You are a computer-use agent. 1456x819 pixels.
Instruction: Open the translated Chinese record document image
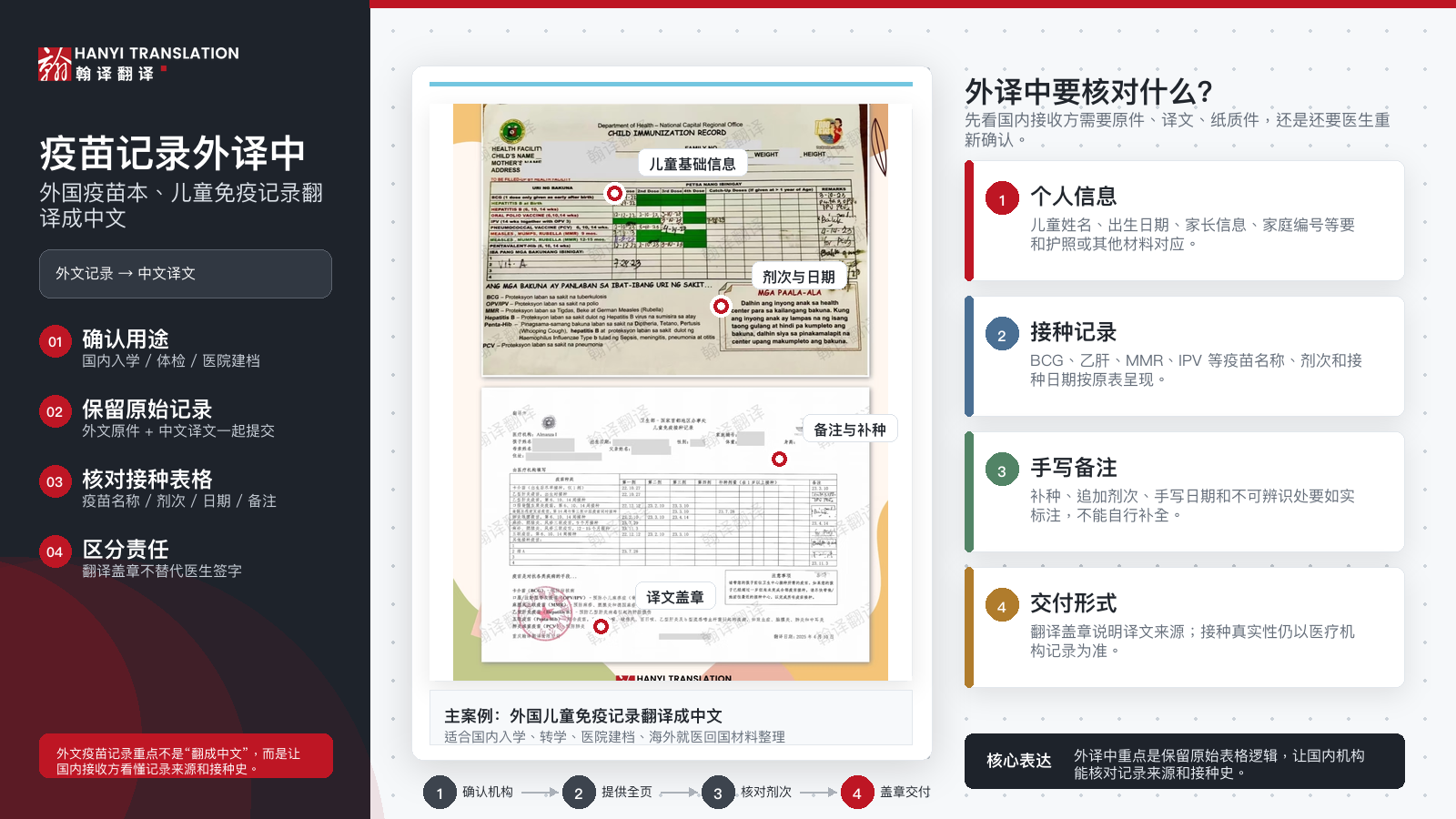click(x=675, y=524)
